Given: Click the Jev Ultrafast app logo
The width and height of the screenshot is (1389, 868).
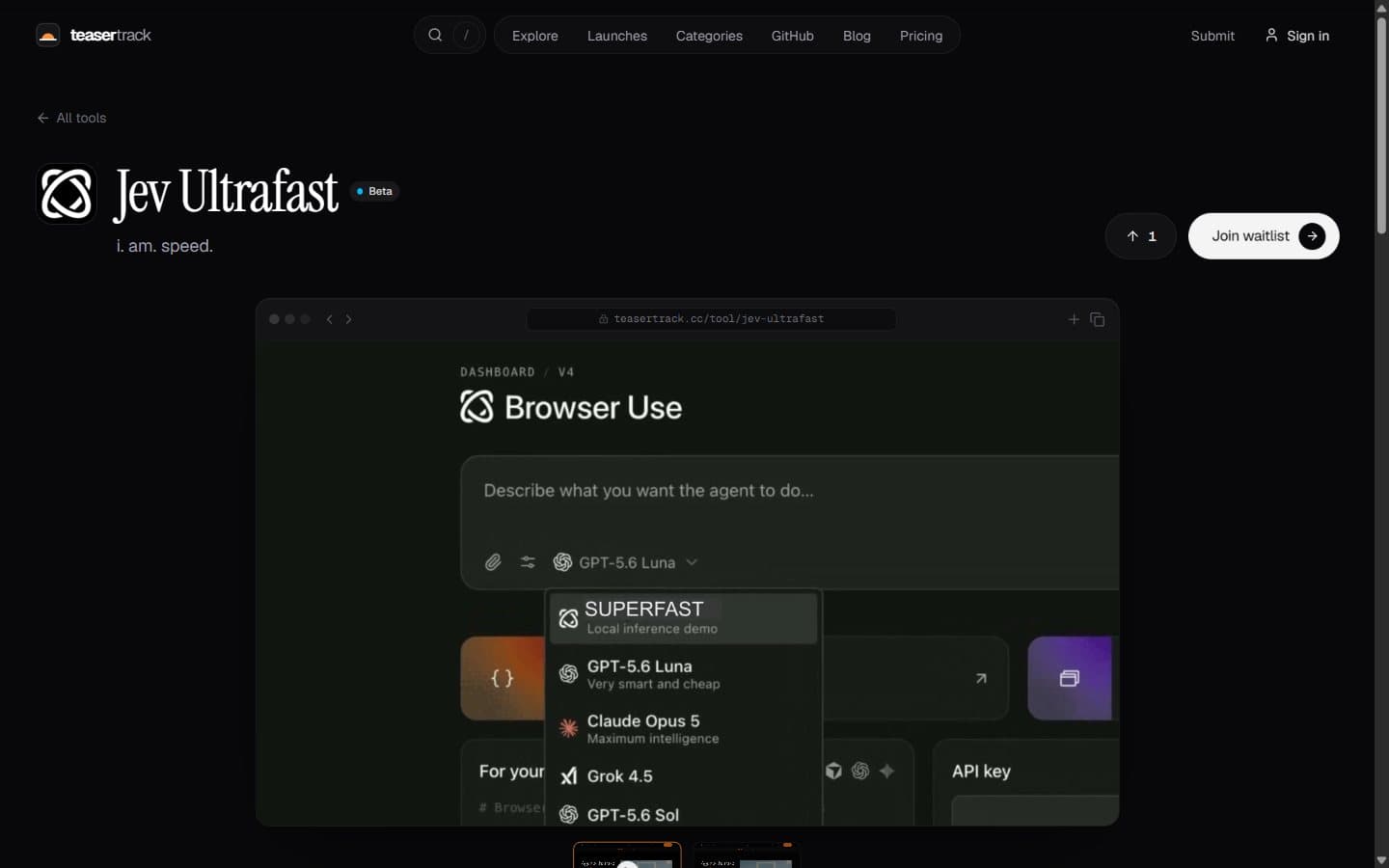Looking at the screenshot, I should pos(66,193).
